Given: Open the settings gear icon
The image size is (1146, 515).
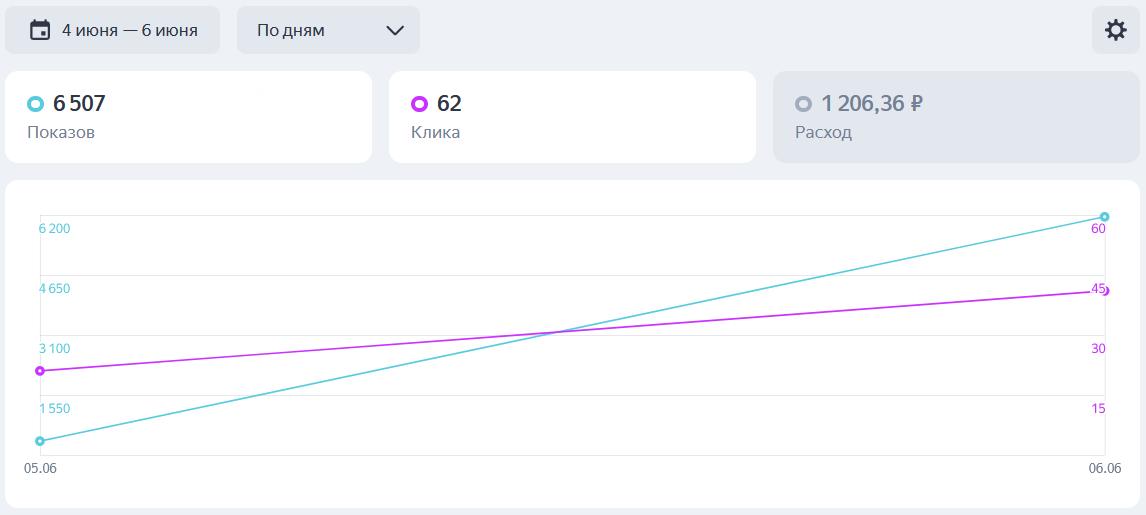Looking at the screenshot, I should [1115, 30].
